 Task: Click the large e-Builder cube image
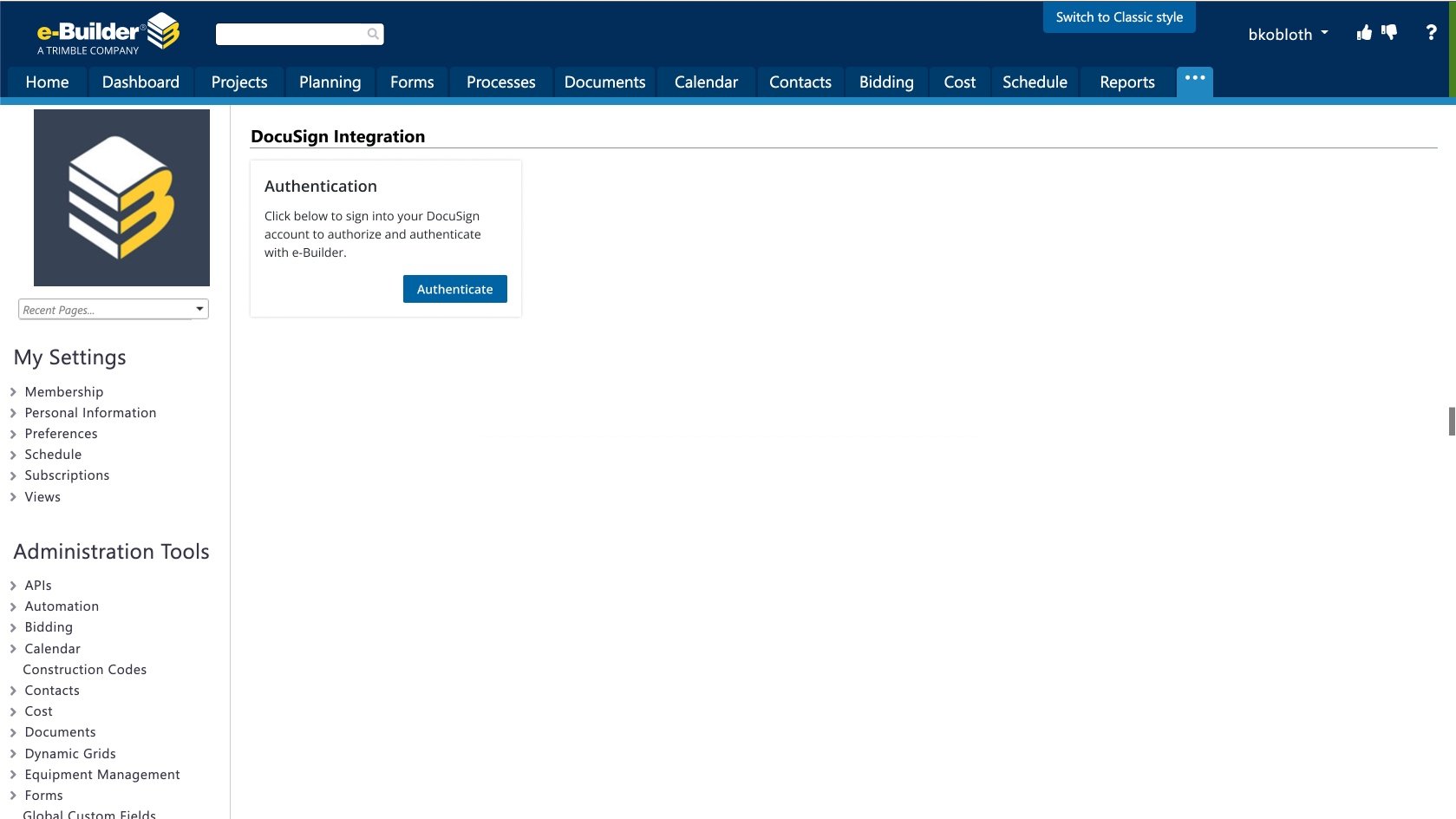click(121, 198)
